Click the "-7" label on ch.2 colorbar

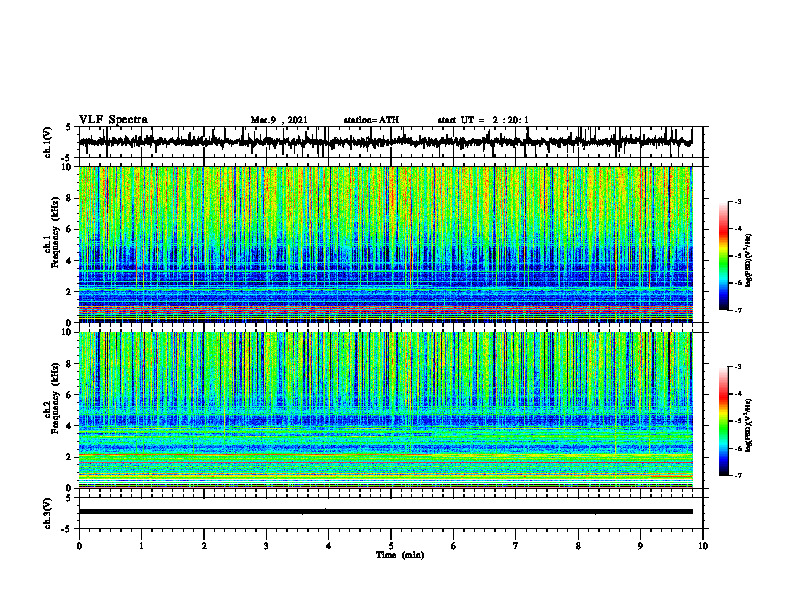tap(737, 476)
